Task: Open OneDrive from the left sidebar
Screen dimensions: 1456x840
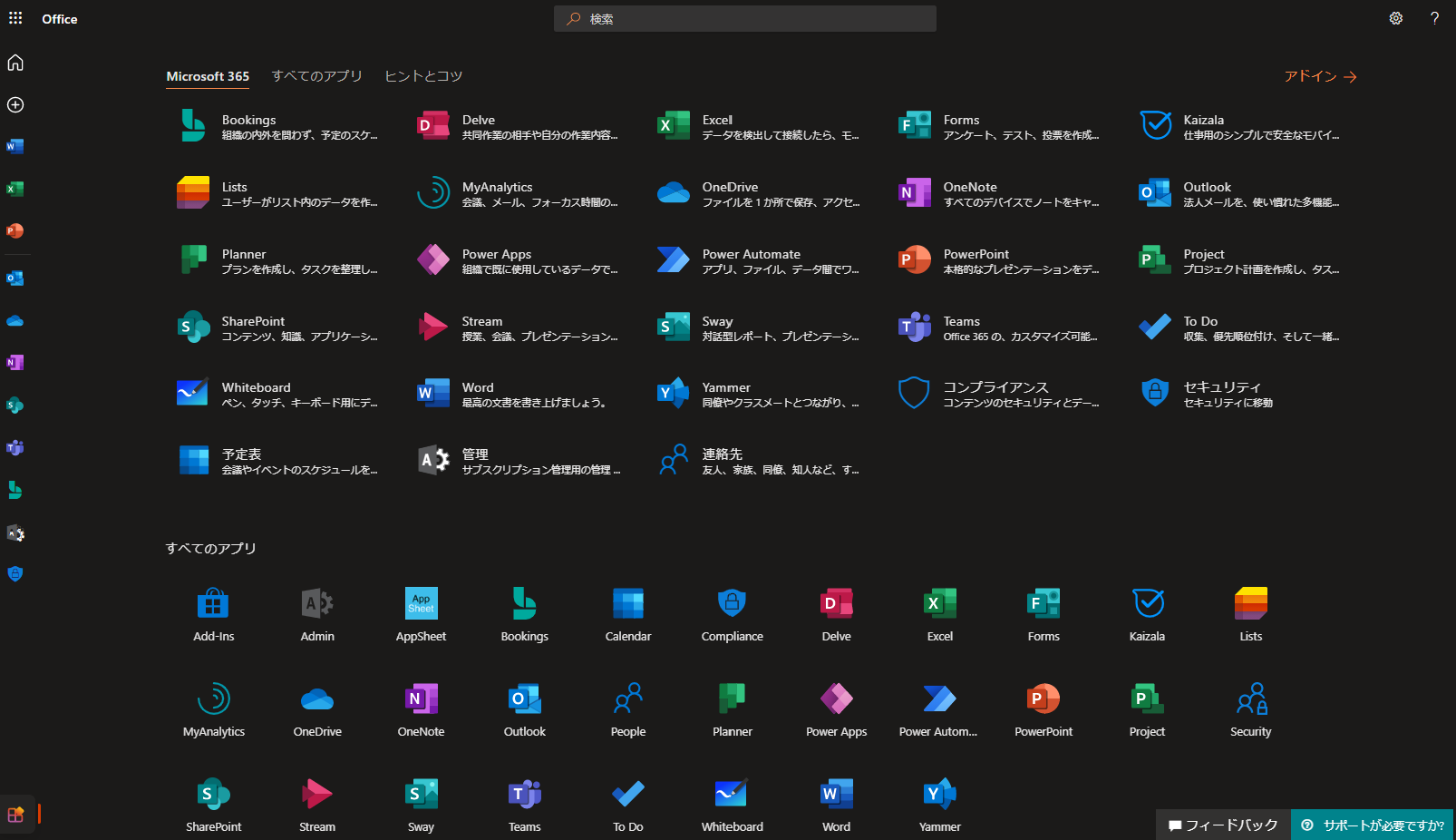Action: coord(15,321)
